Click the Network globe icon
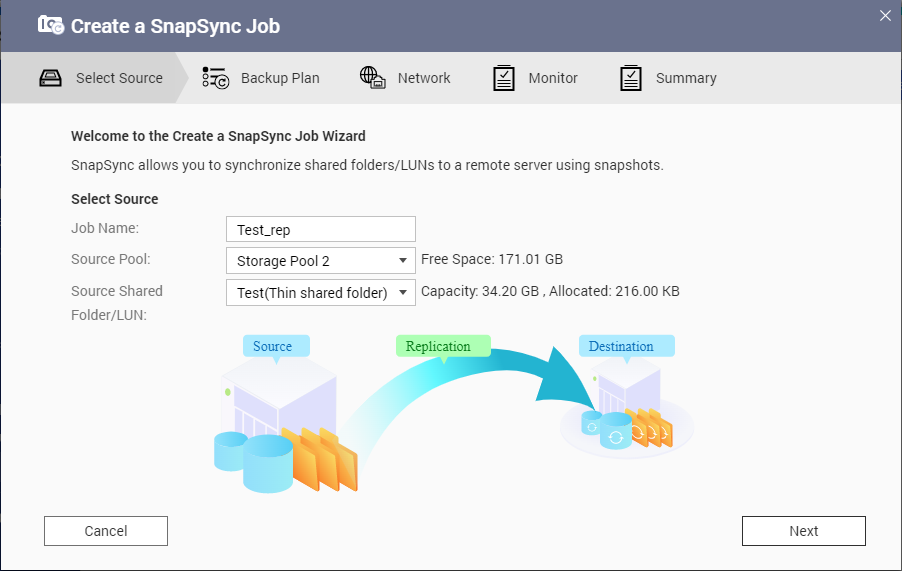902x571 pixels. point(372,77)
